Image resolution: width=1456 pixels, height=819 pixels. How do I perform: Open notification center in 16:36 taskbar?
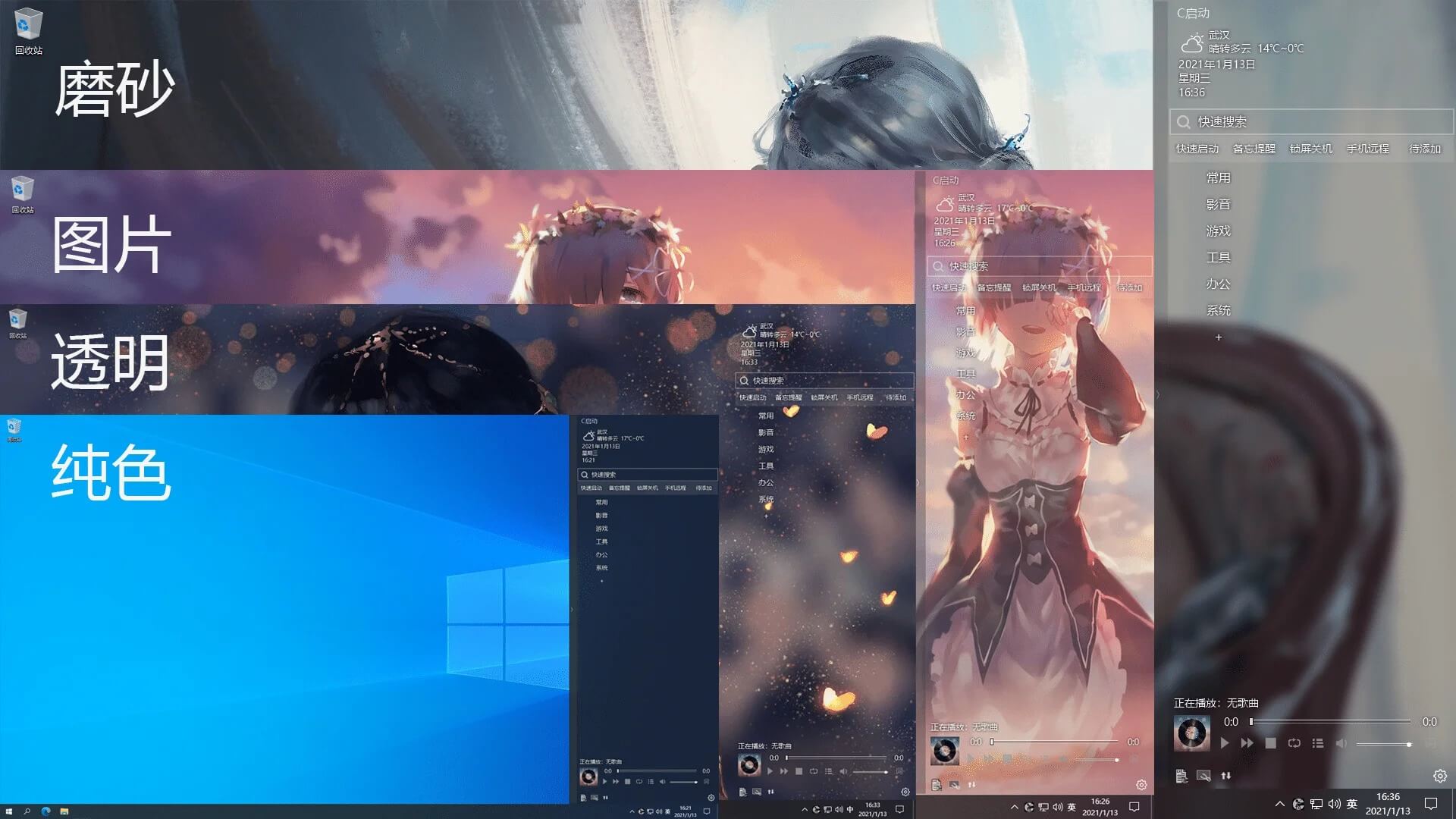(1431, 804)
